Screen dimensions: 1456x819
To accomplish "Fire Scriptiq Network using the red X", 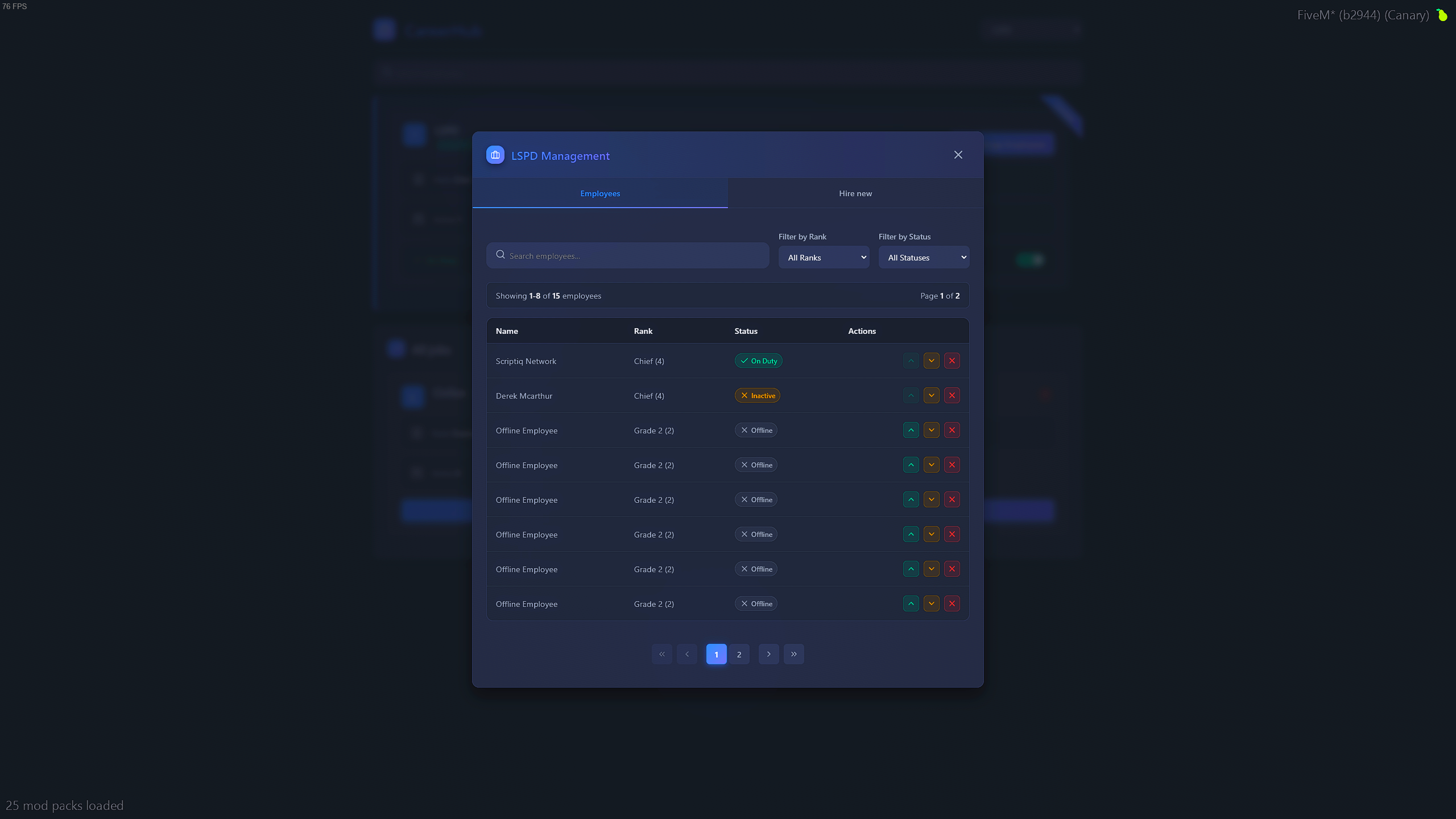I will click(x=952, y=361).
